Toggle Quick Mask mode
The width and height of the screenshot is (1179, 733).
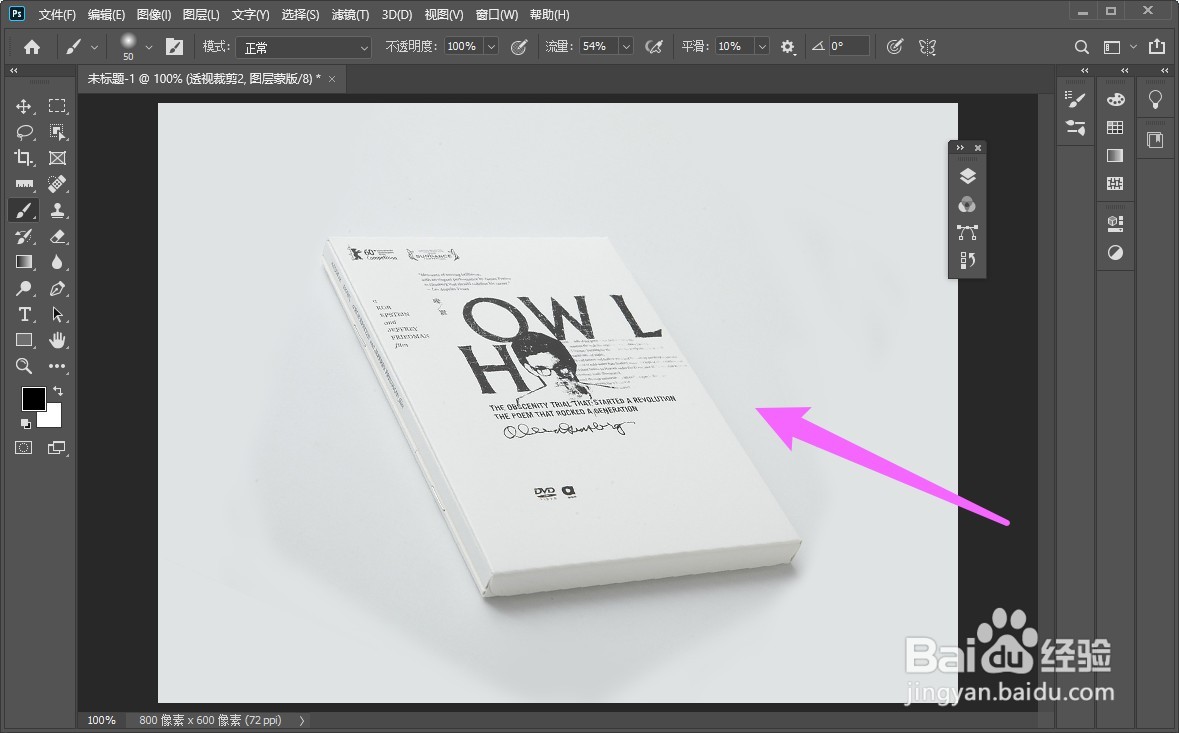(x=24, y=448)
